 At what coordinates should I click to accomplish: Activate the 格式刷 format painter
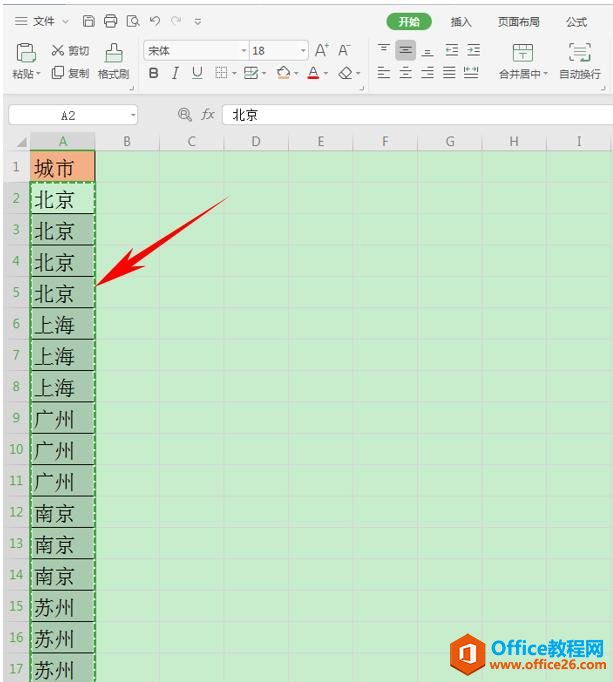tap(114, 61)
